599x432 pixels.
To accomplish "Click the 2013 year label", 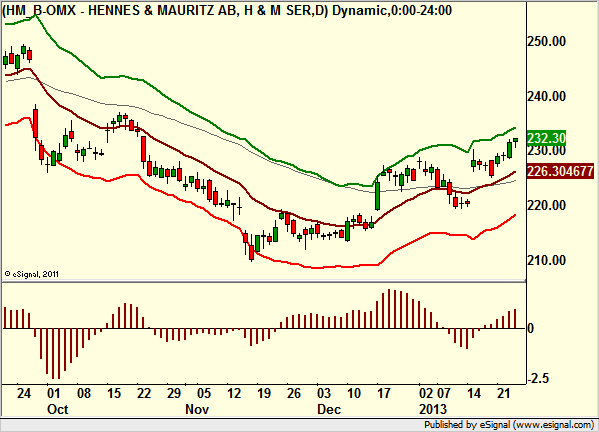I will click(433, 409).
